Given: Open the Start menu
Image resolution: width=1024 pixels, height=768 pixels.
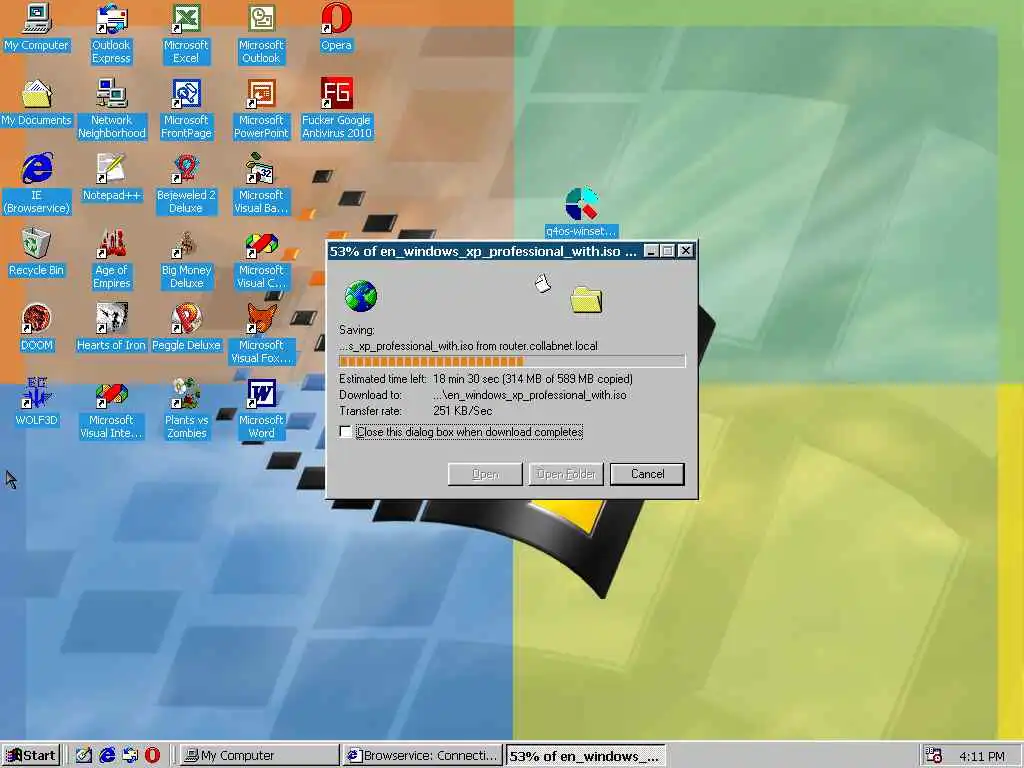Looking at the screenshot, I should click(x=31, y=756).
